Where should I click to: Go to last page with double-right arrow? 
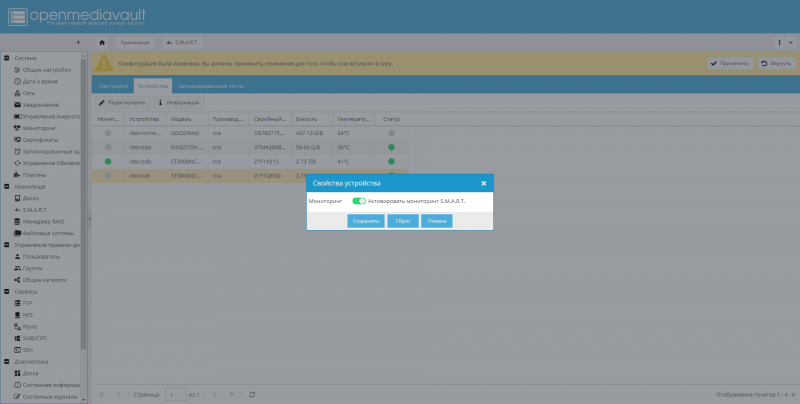[231, 395]
